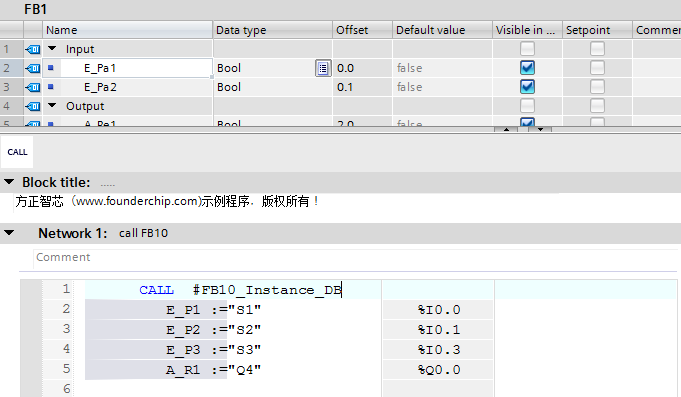Click default value false for E_Pa1
Screen dimensions: 681x397
click(409, 68)
